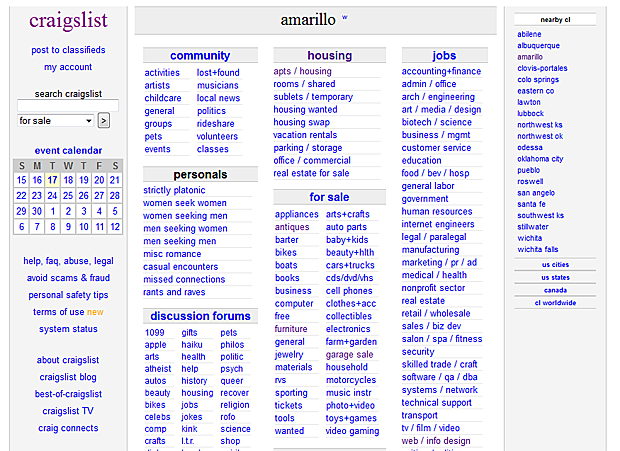The width and height of the screenshot is (620, 451).
Task: Open the housing section header
Action: tap(330, 55)
